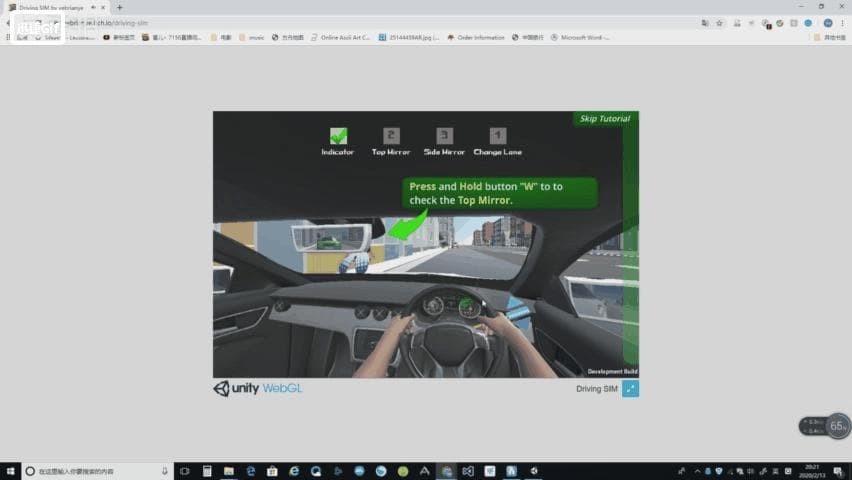Close the Driving SIM browser tab

[103, 8]
